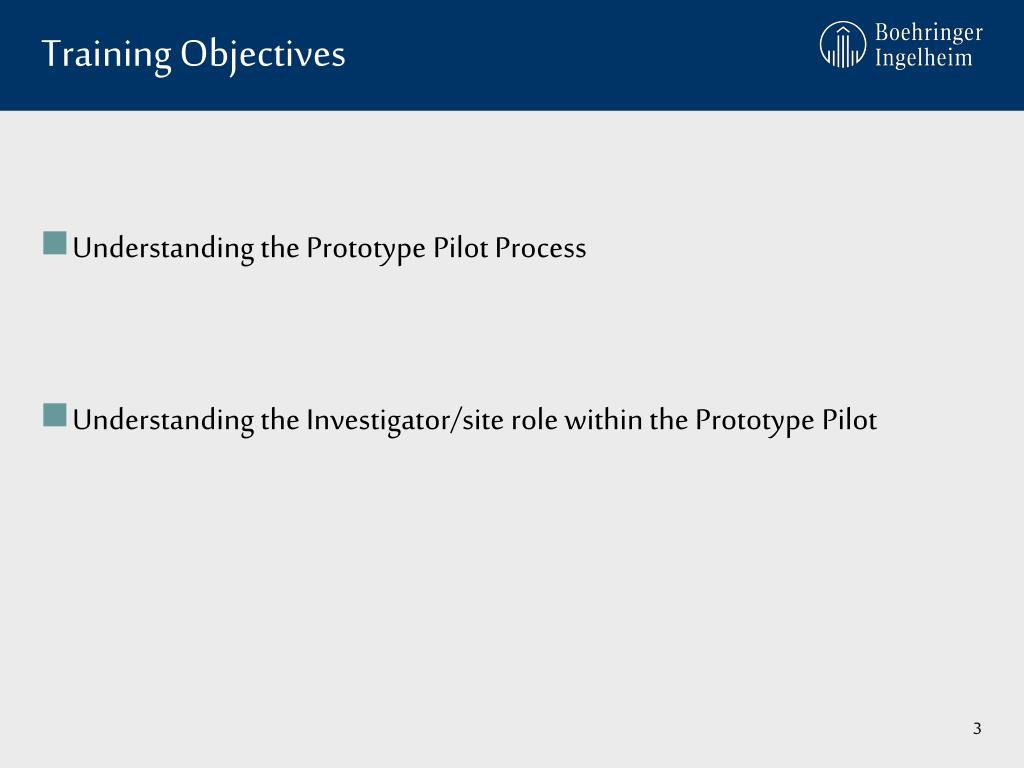This screenshot has width=1024, height=768.
Task: Click the word Prototype in the first bullet
Action: pos(366,249)
